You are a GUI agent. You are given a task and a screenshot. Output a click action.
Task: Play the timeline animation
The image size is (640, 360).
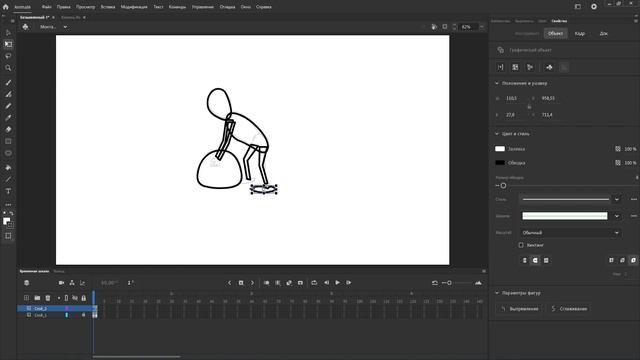338,282
